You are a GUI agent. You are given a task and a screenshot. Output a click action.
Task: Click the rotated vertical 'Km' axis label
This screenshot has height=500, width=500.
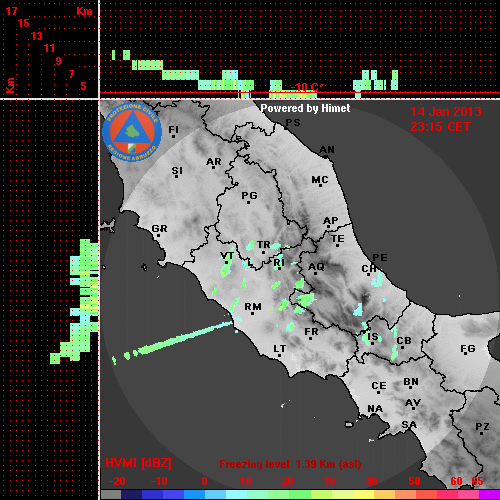[11, 85]
